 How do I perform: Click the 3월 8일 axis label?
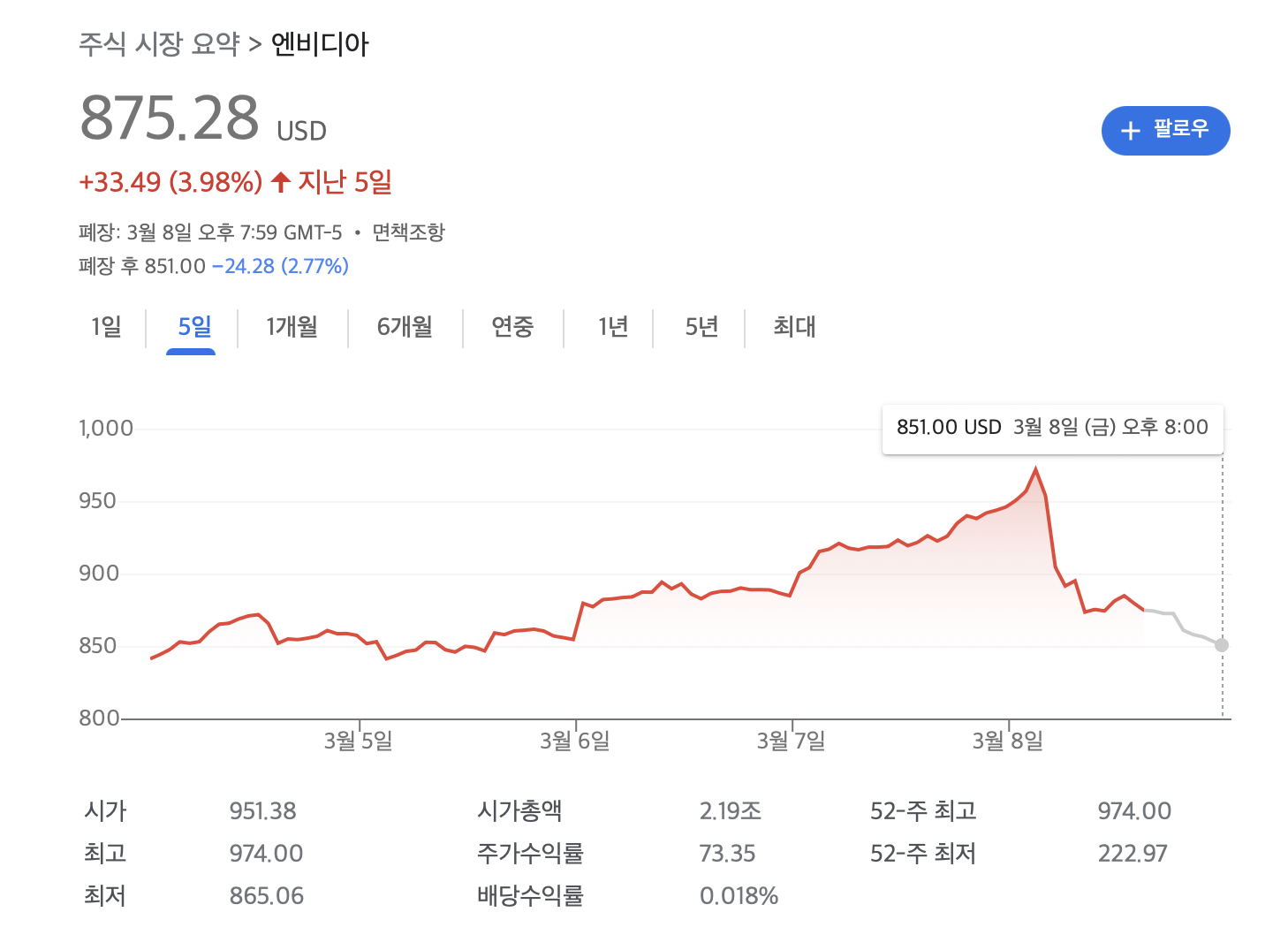coord(1008,741)
